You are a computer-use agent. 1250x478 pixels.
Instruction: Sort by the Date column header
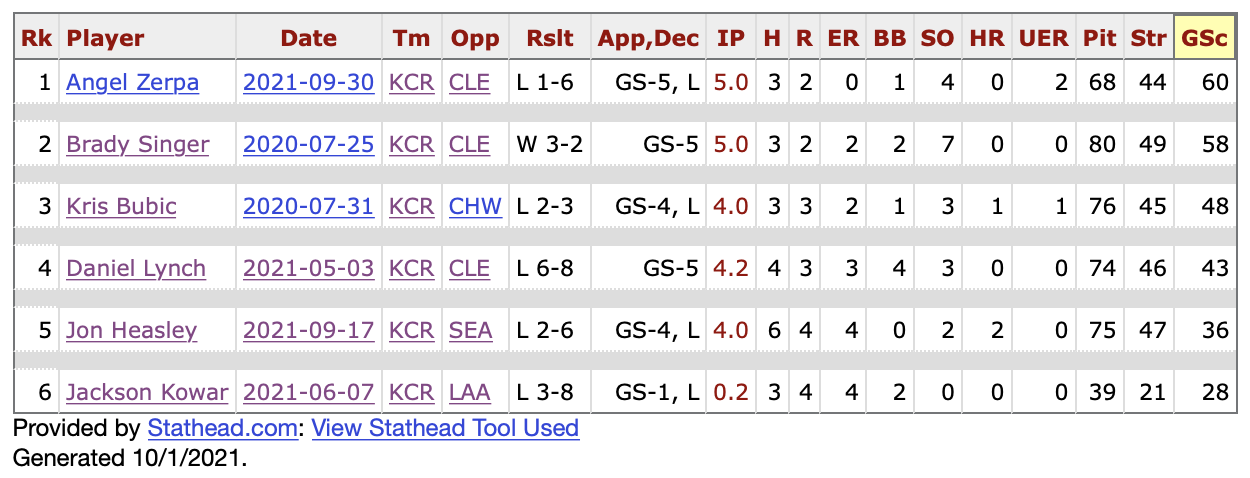pos(308,38)
